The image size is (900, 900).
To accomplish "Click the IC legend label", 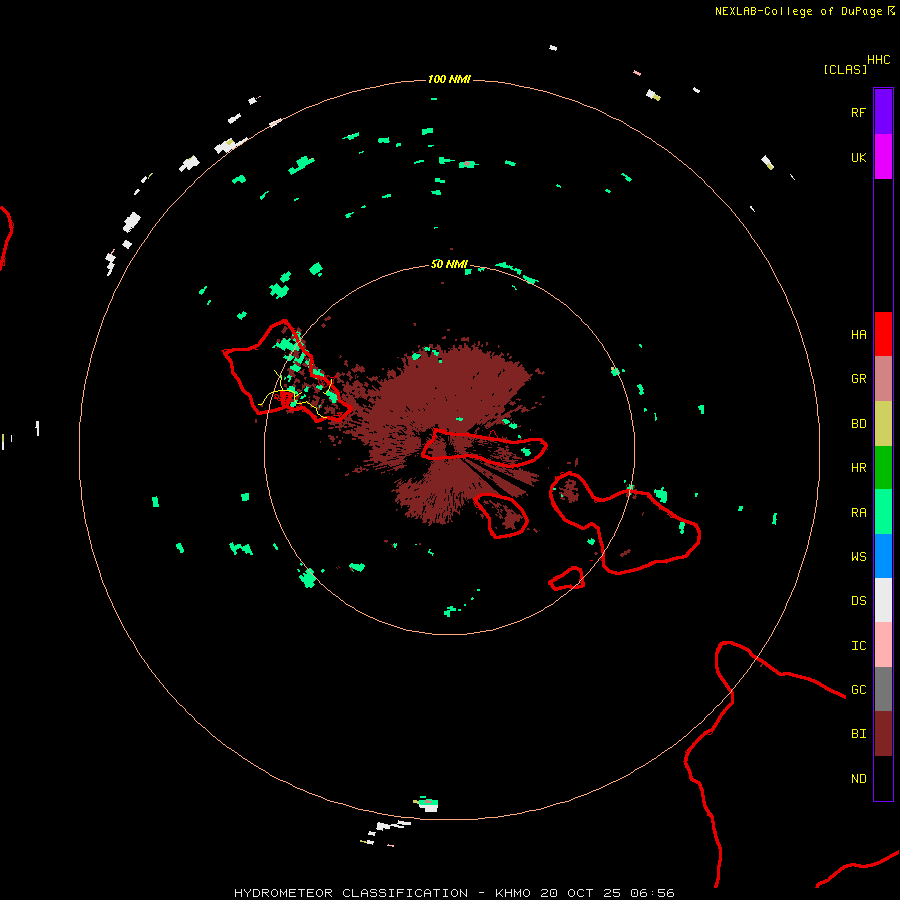I will coord(858,646).
